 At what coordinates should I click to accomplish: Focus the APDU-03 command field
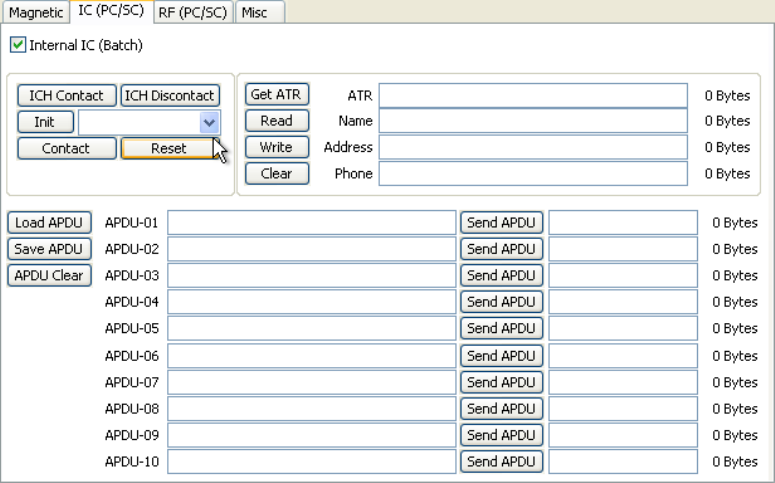click(311, 275)
